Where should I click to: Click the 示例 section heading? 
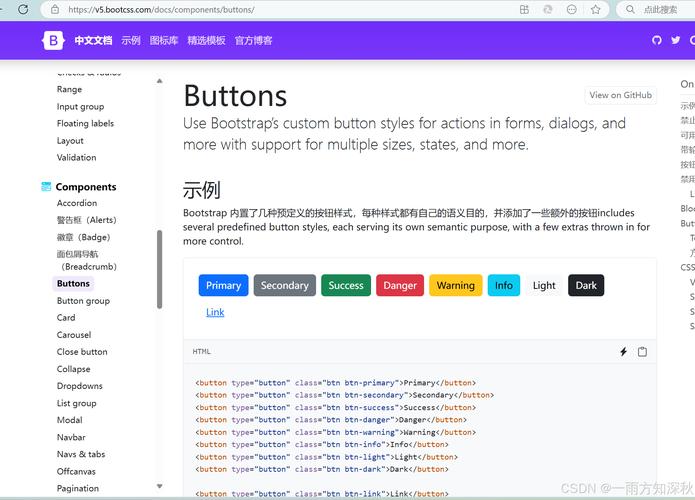(x=202, y=190)
